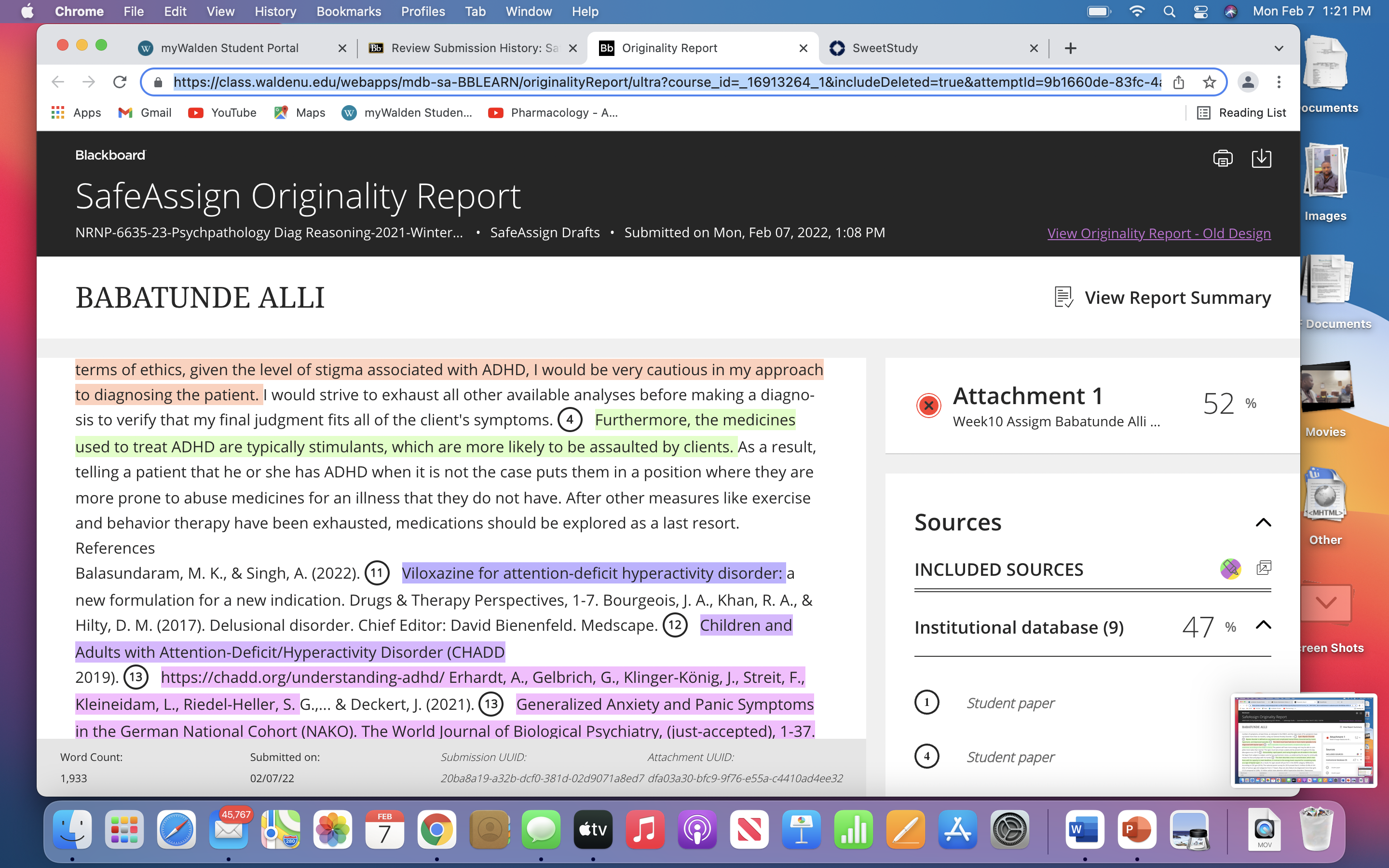Click the address bar URL field

[667, 82]
